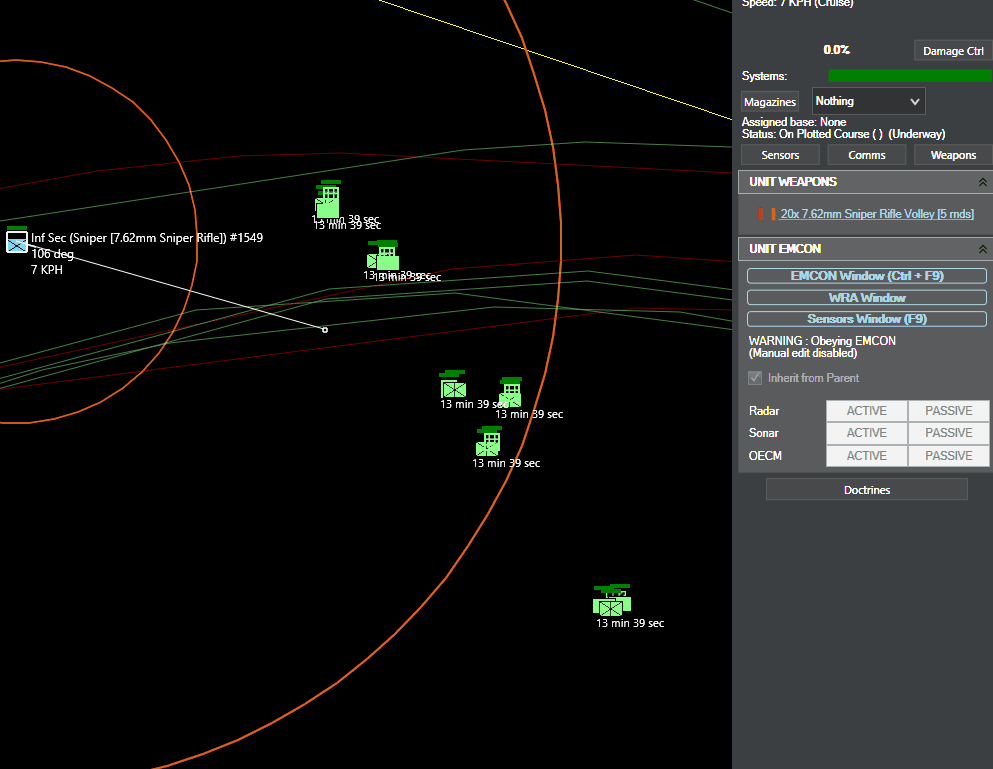
Task: Open the Nothing dropdown next to Magazines
Action: pos(868,101)
